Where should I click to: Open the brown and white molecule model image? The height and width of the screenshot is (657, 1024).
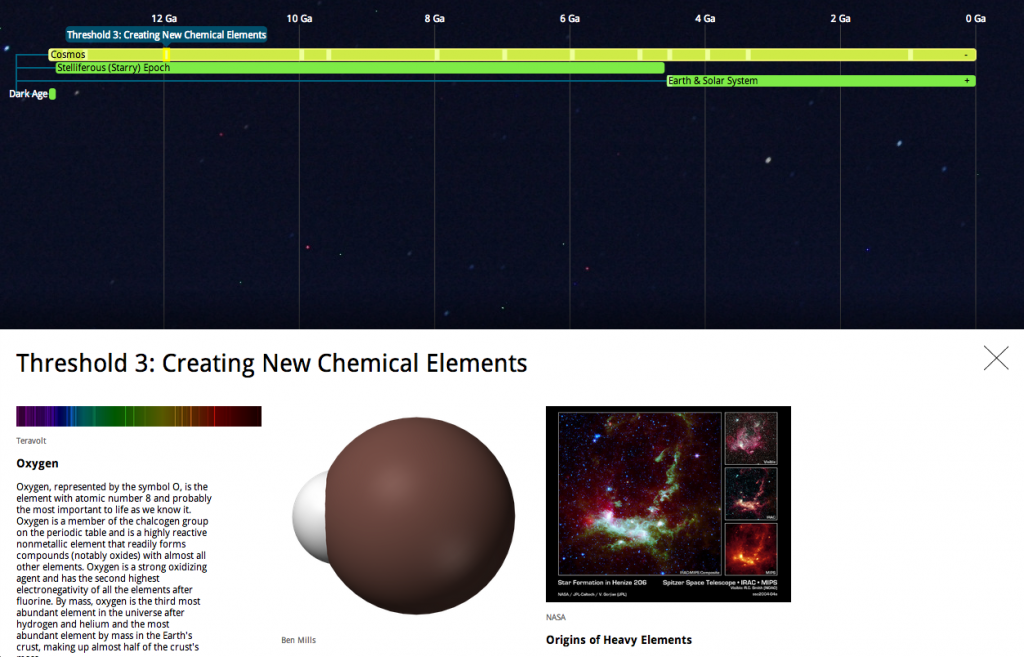click(x=404, y=516)
